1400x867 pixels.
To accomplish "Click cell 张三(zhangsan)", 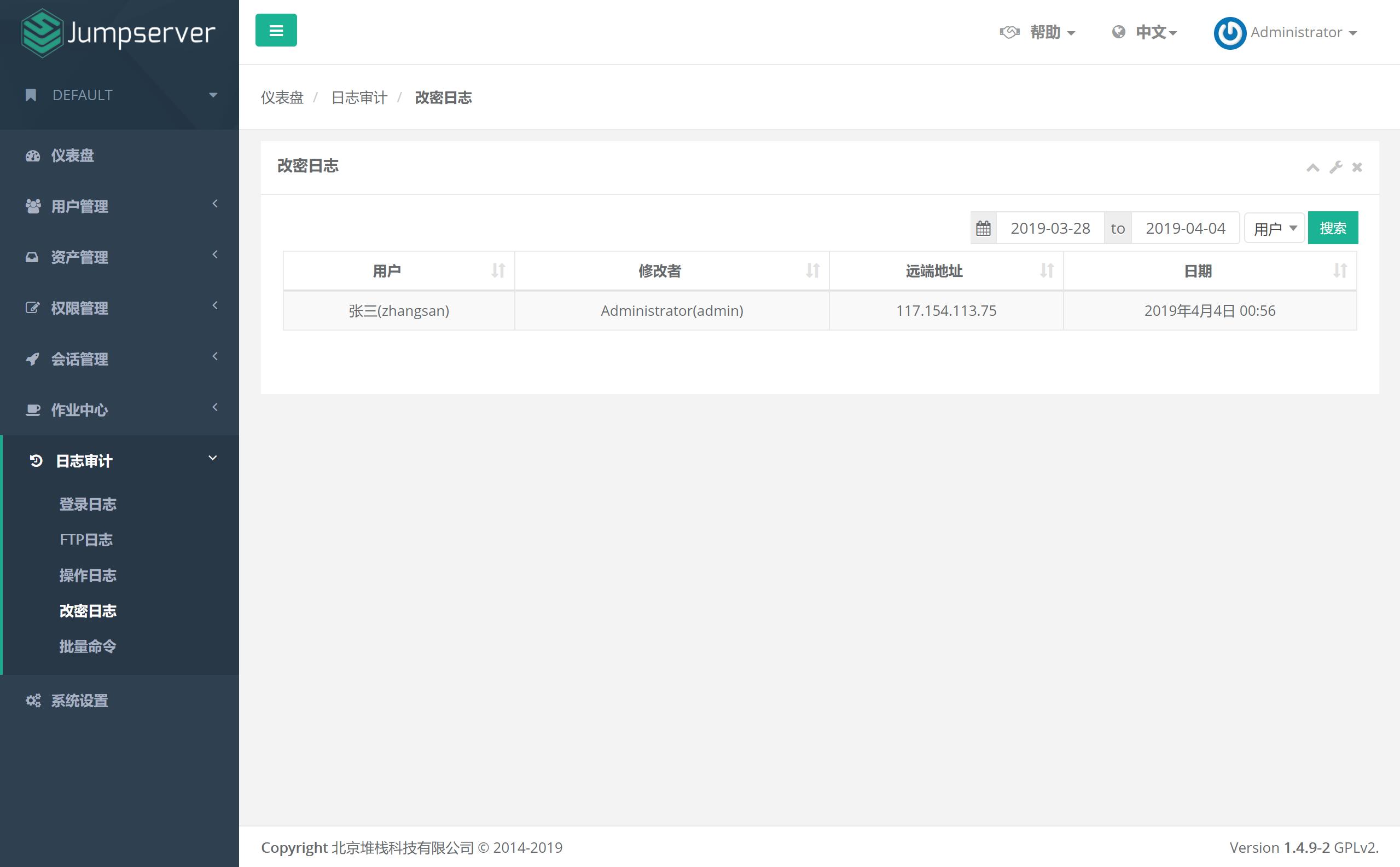I will pyautogui.click(x=399, y=311).
